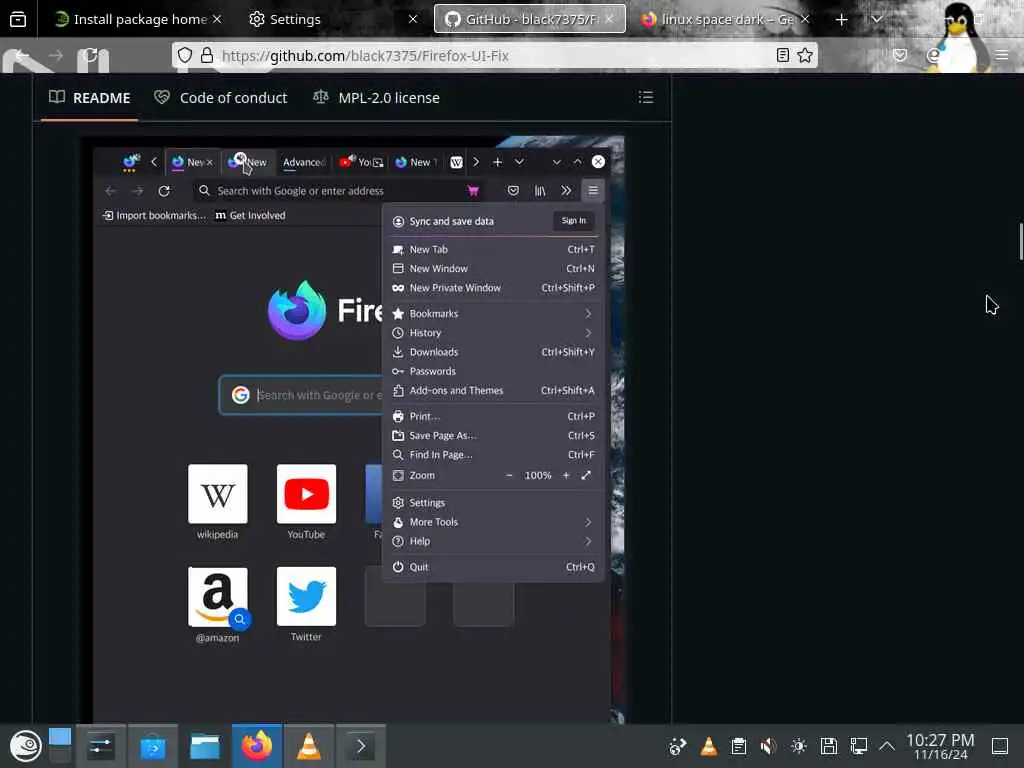Open the tracking protection shield panel
Viewport: 1024px width, 768px height.
point(185,56)
